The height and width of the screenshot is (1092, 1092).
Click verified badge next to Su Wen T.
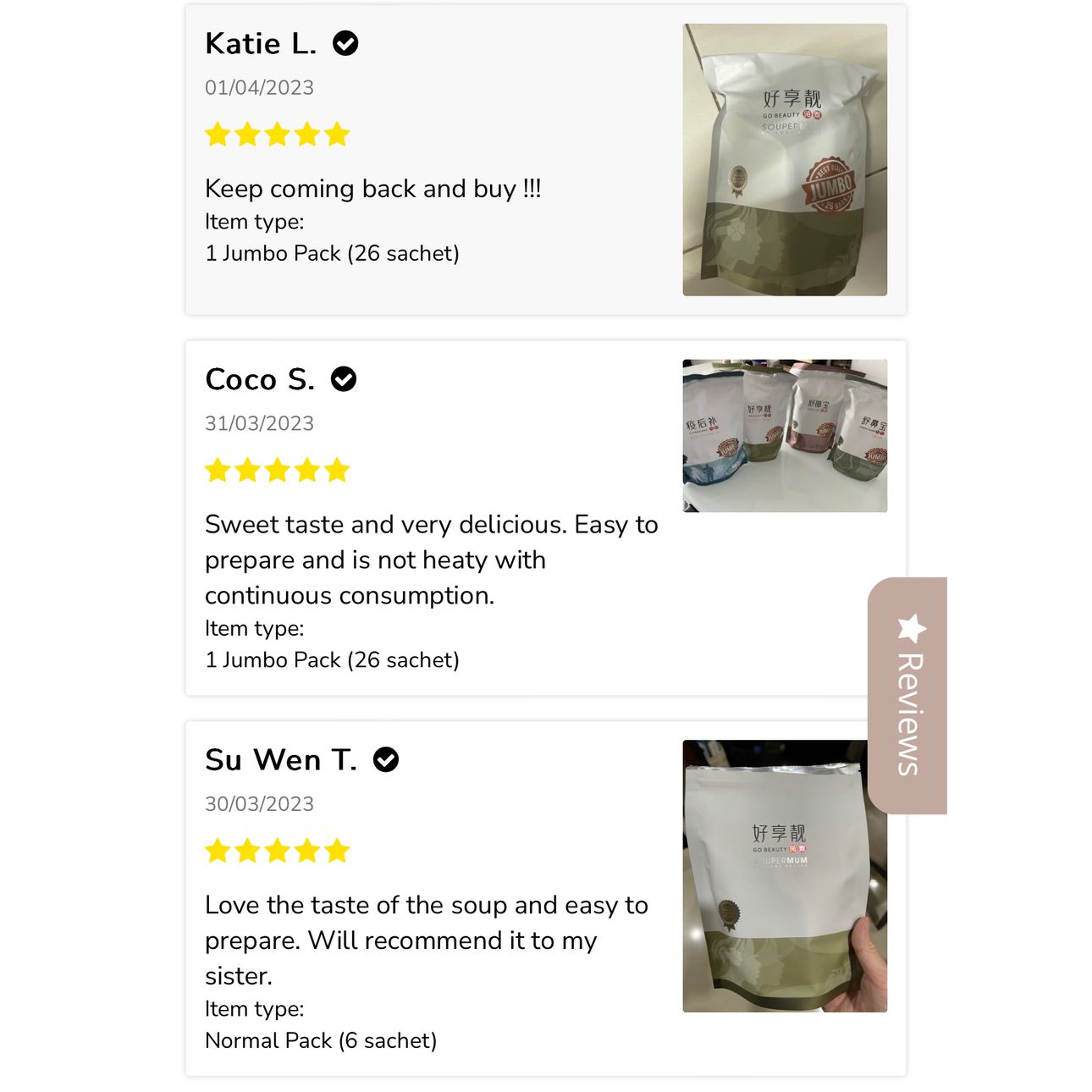pyautogui.click(x=386, y=760)
